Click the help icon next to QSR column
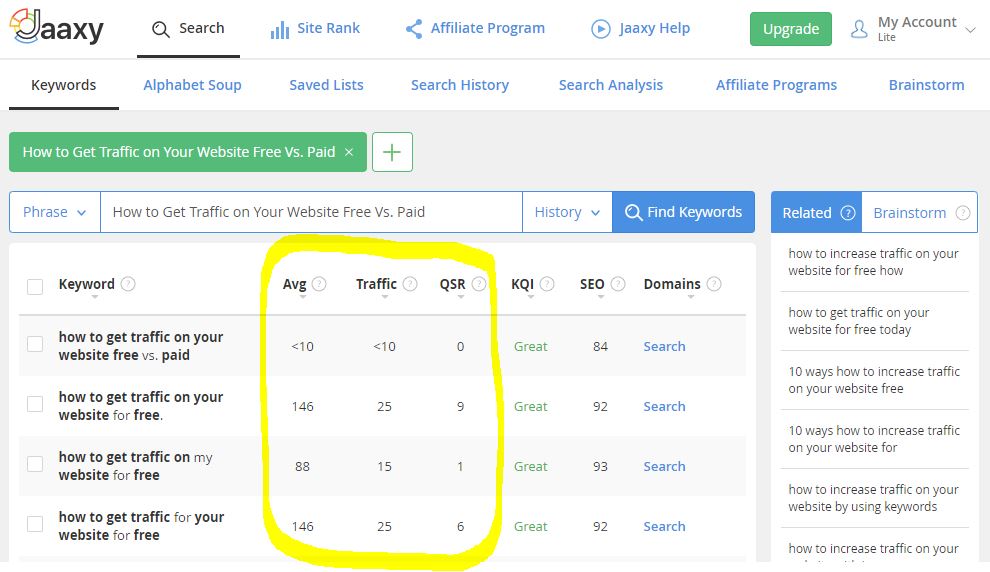 (479, 283)
